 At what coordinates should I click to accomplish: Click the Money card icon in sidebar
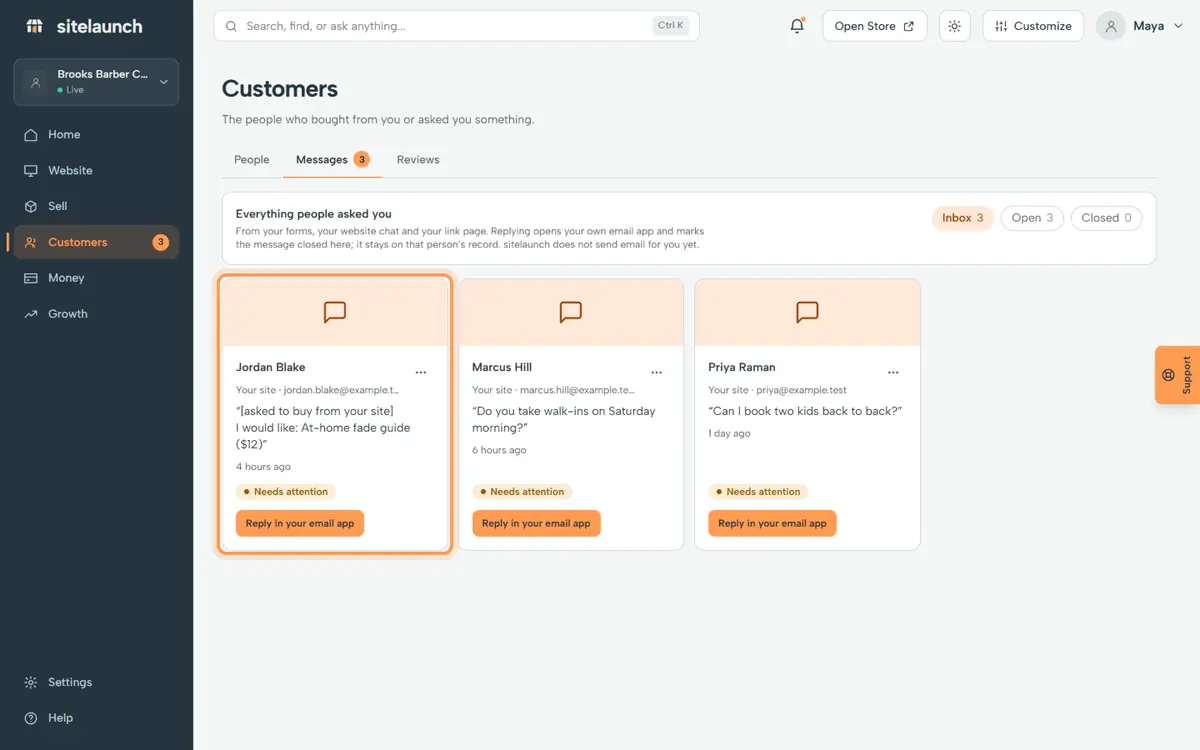(31, 278)
